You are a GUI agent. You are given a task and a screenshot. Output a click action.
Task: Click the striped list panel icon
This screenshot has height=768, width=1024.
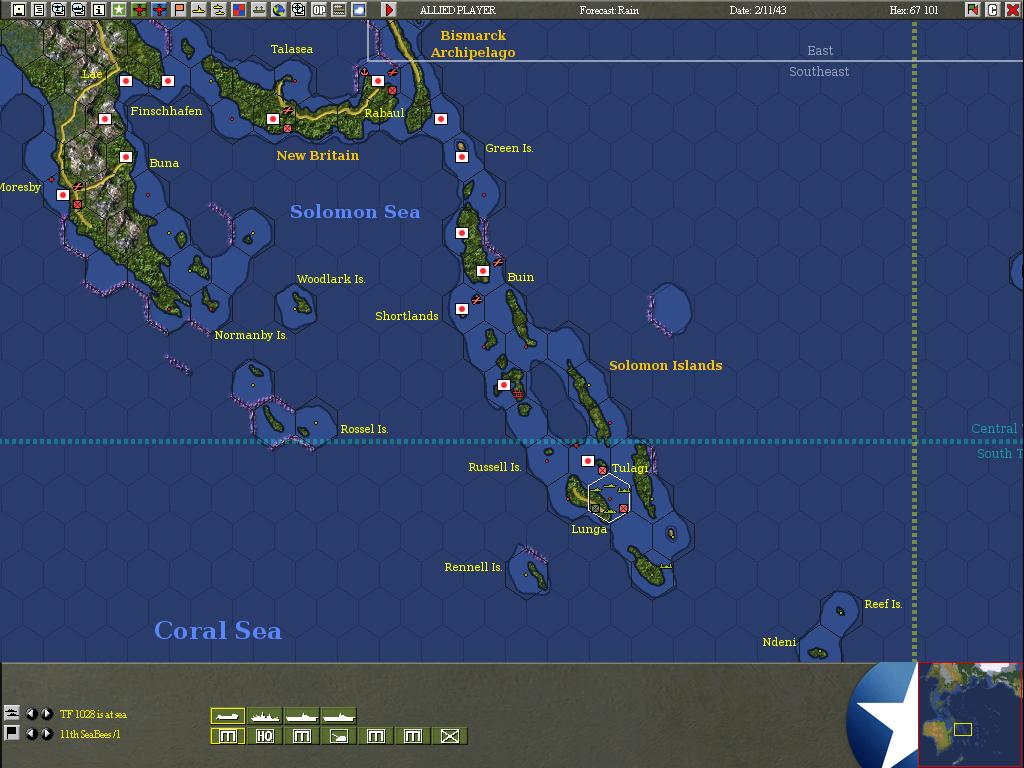pos(339,10)
